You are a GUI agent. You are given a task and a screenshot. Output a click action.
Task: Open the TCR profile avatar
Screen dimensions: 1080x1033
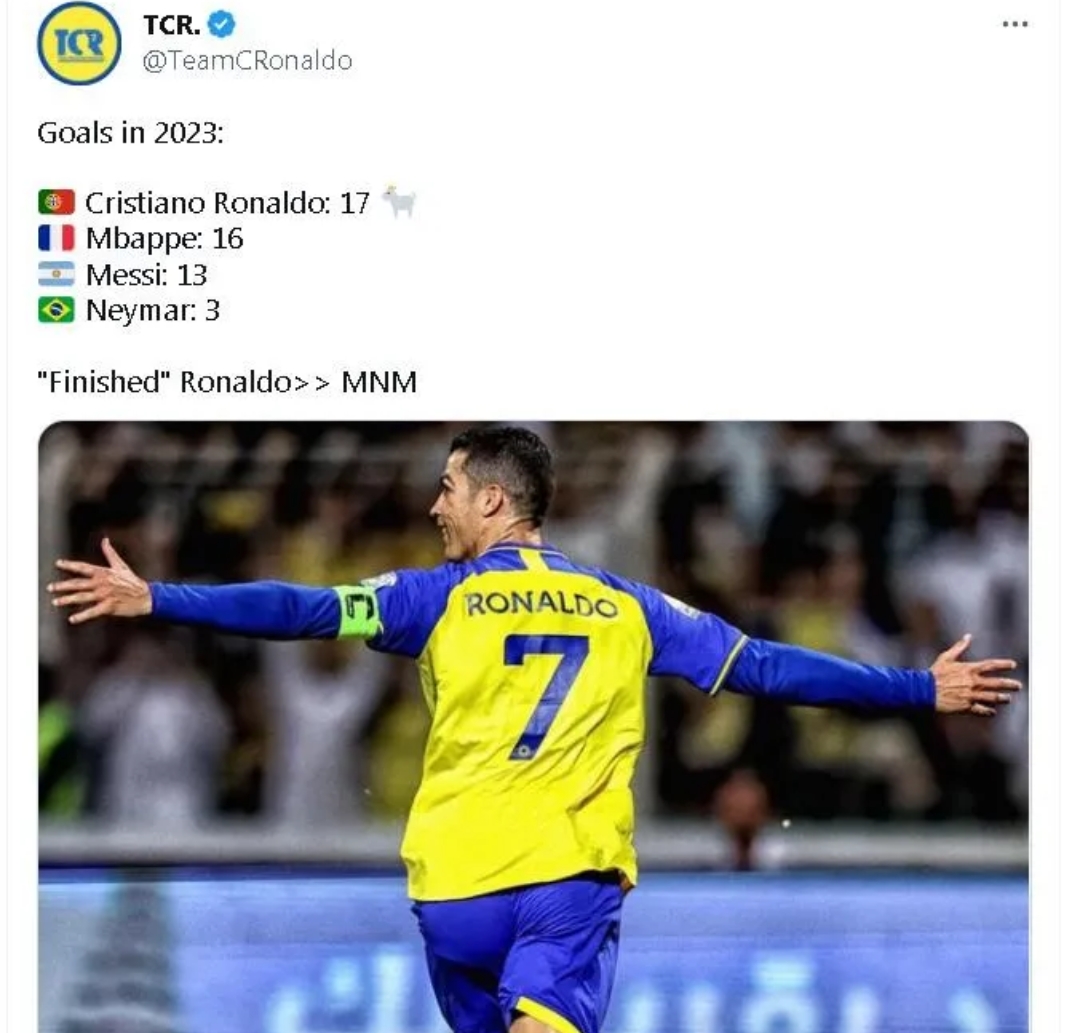(79, 43)
